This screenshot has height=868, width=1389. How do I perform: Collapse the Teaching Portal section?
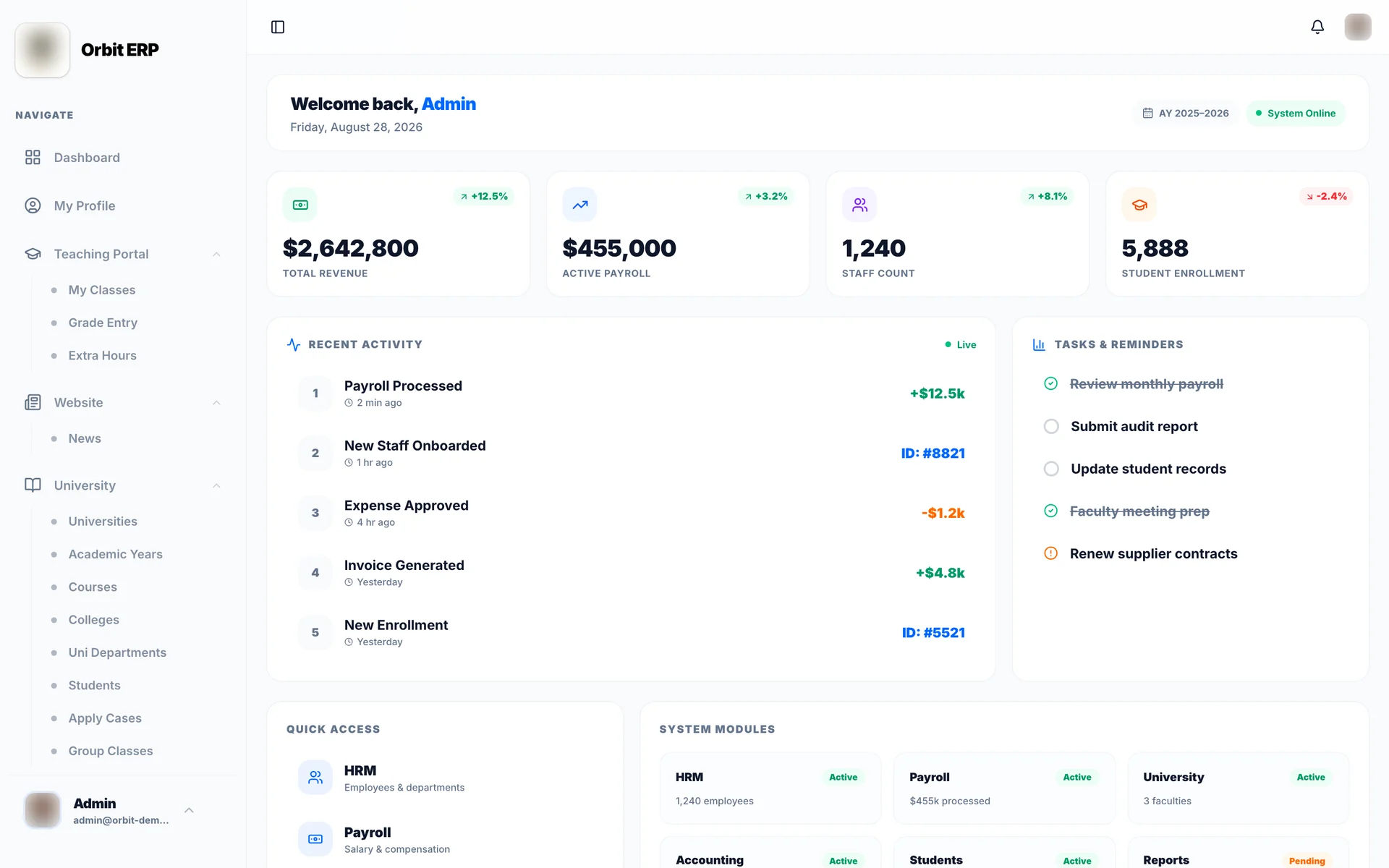tap(216, 254)
